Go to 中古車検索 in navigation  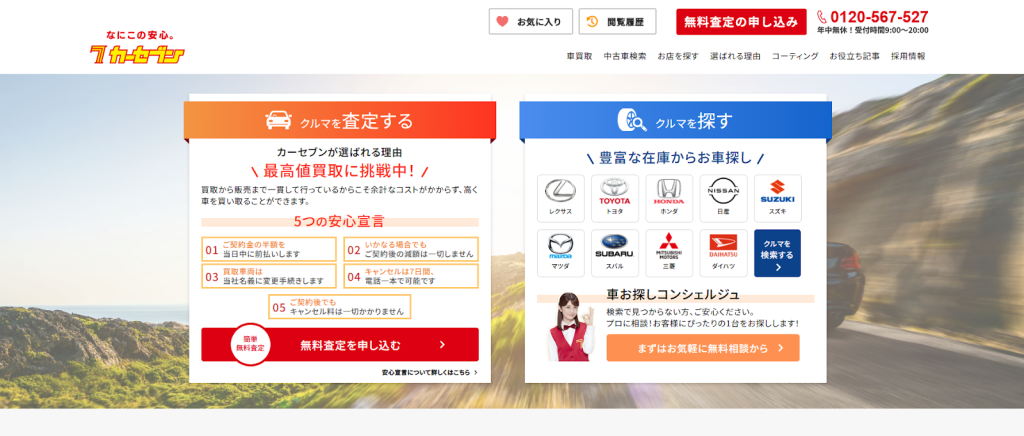click(x=625, y=56)
